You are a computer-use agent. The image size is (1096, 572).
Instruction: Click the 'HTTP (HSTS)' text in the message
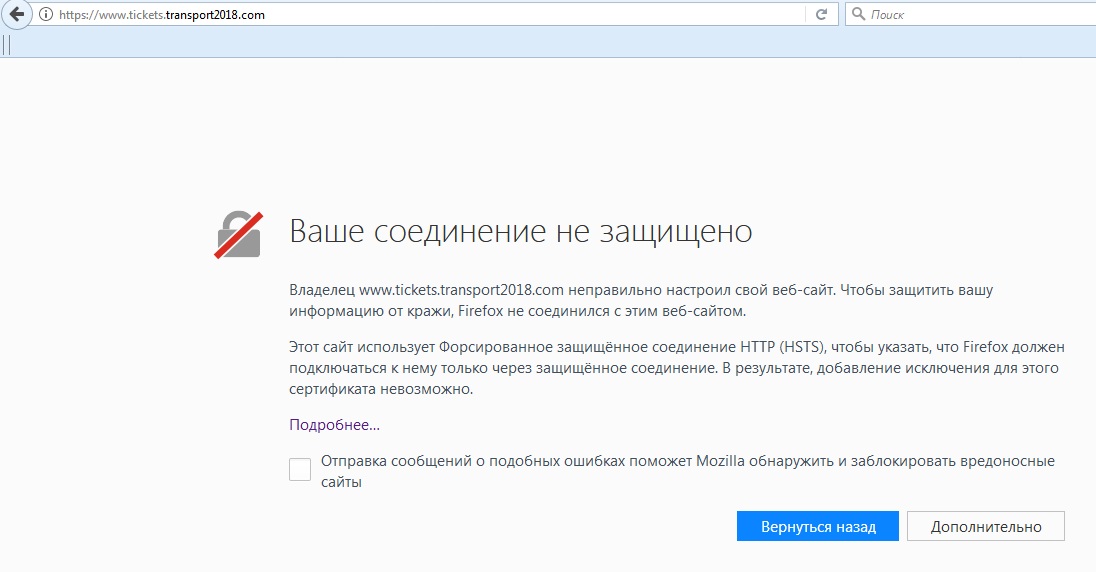781,347
